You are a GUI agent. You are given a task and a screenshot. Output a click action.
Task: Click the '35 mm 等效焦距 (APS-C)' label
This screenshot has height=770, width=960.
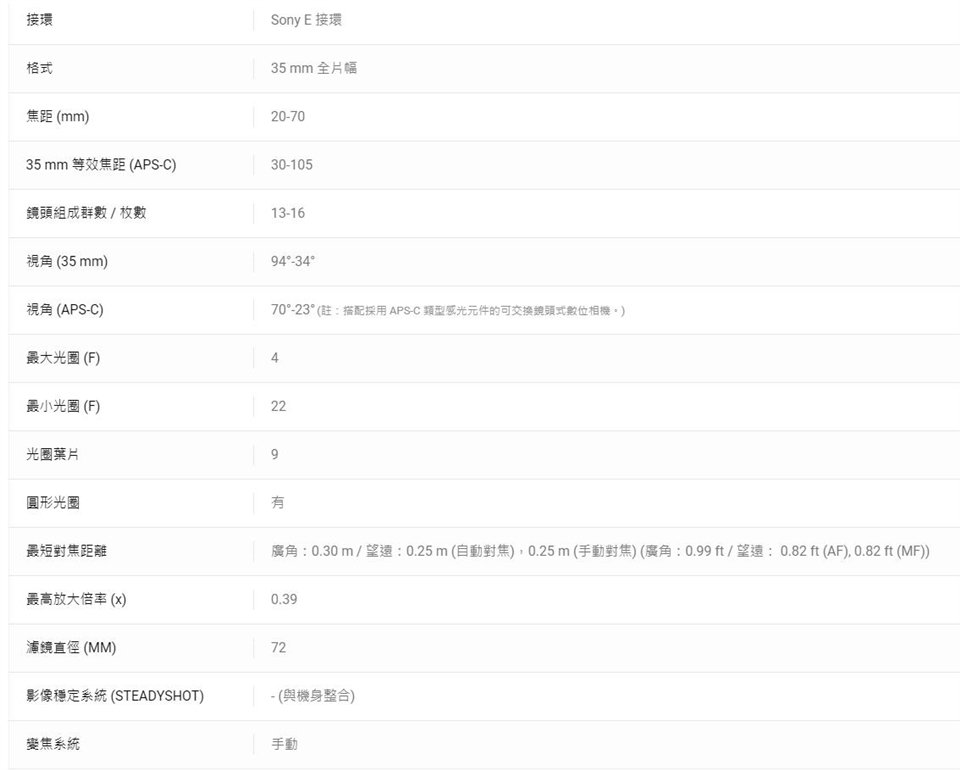coord(101,165)
